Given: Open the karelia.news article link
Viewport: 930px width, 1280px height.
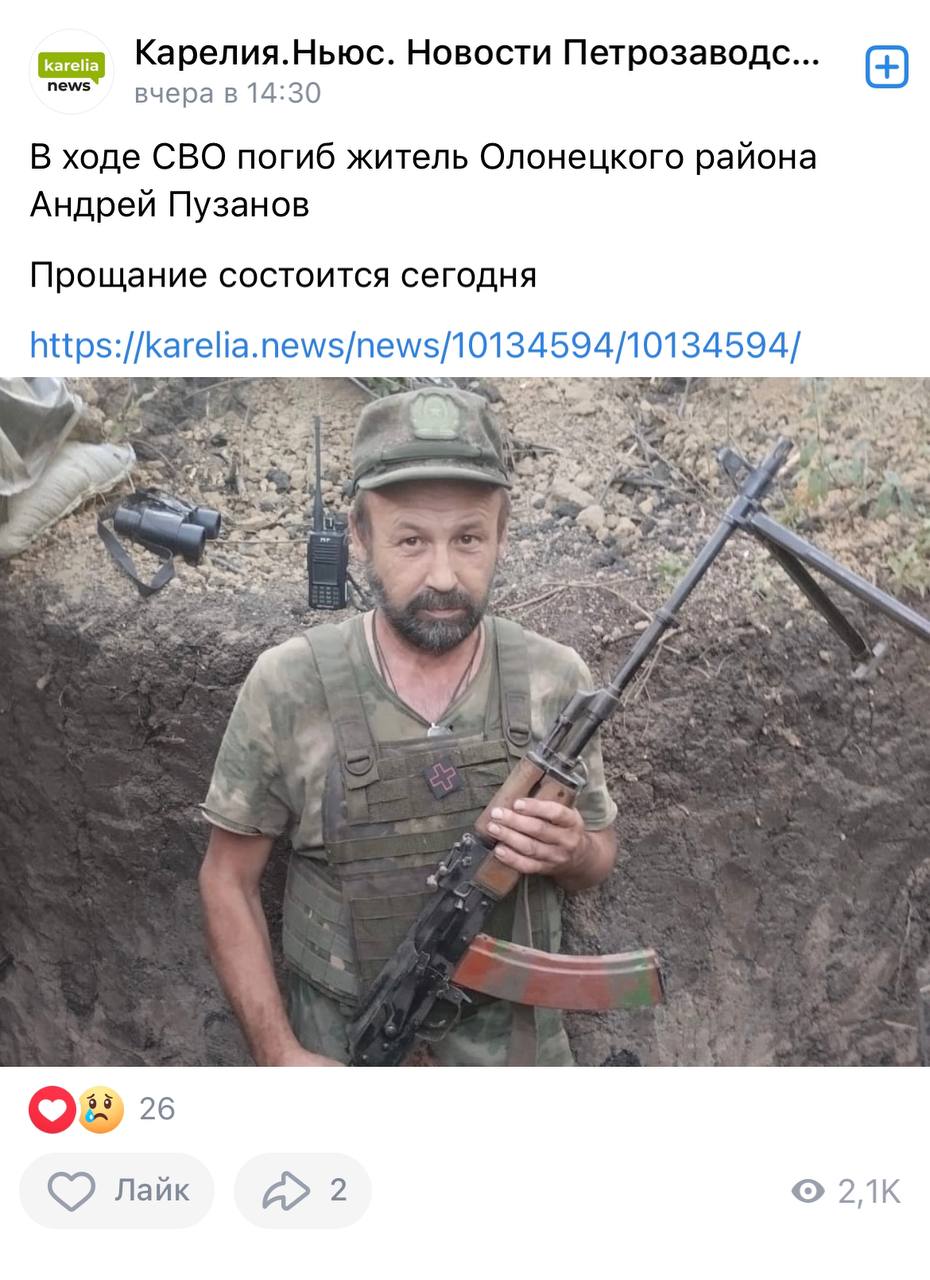Looking at the screenshot, I should click(415, 346).
